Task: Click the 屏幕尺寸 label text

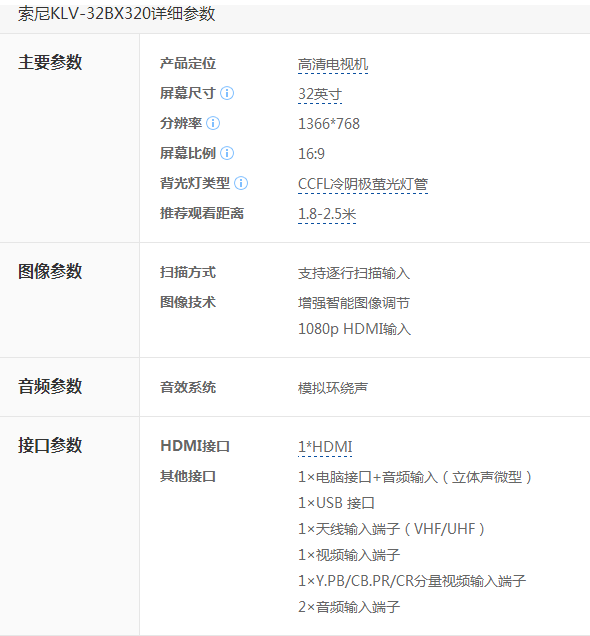Action: coord(188,93)
